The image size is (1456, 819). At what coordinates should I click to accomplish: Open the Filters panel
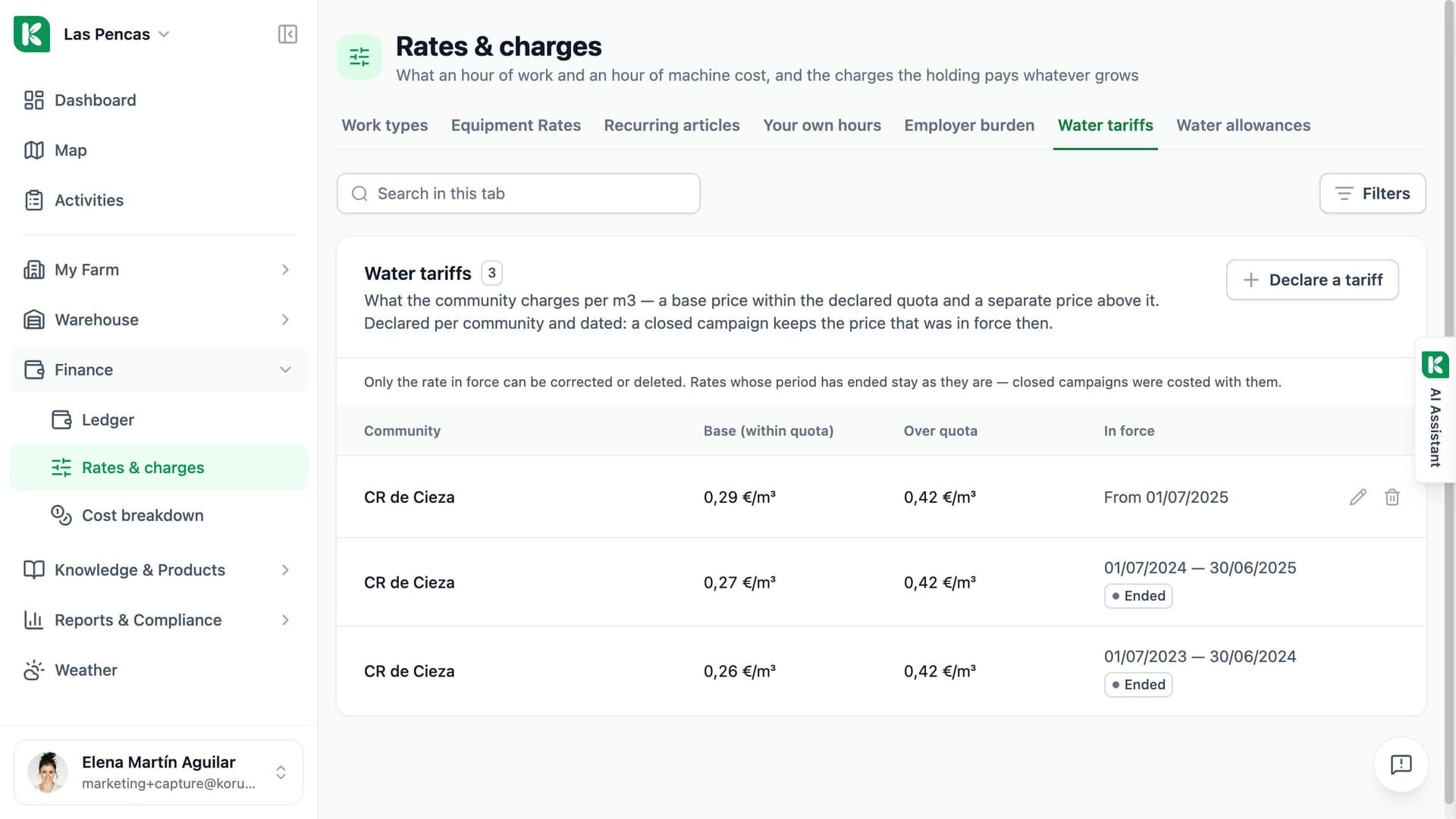1373,193
